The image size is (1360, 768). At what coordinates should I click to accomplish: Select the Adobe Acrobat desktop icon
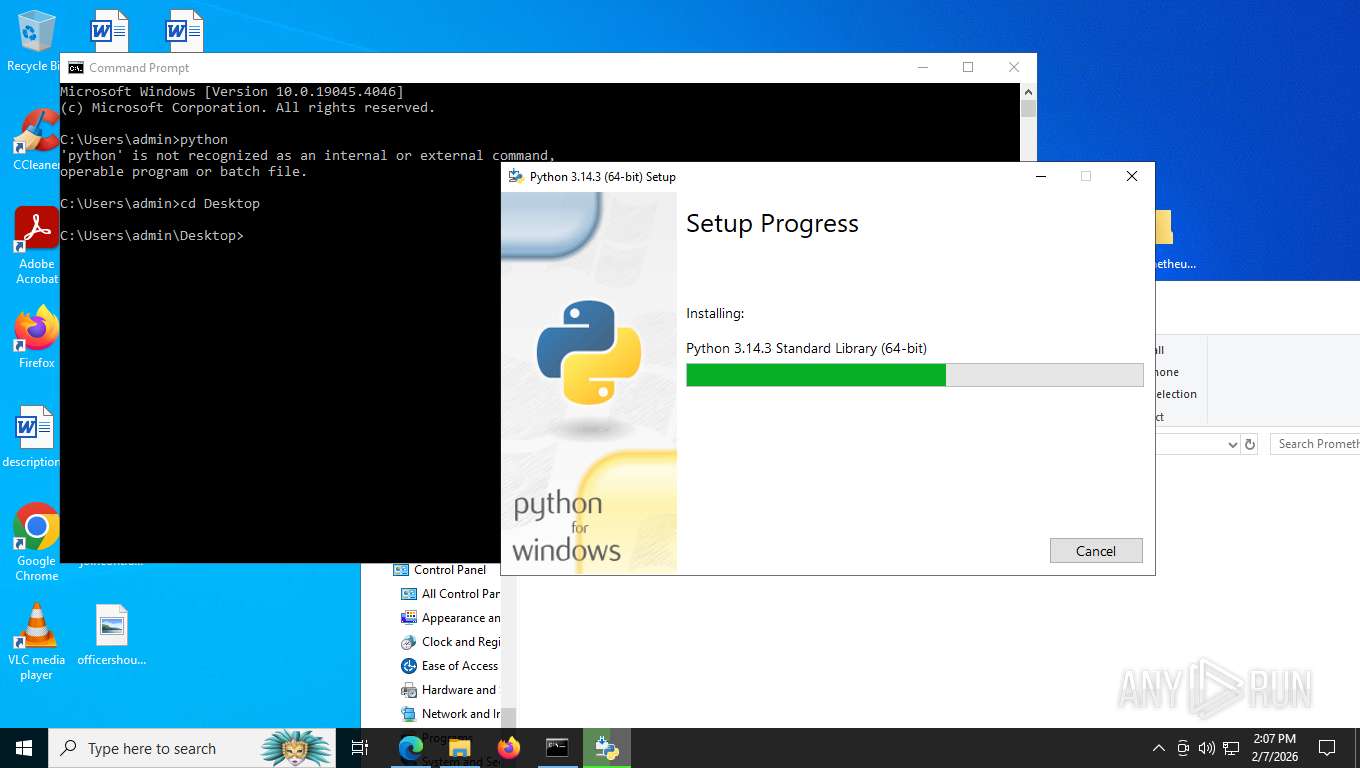[36, 246]
